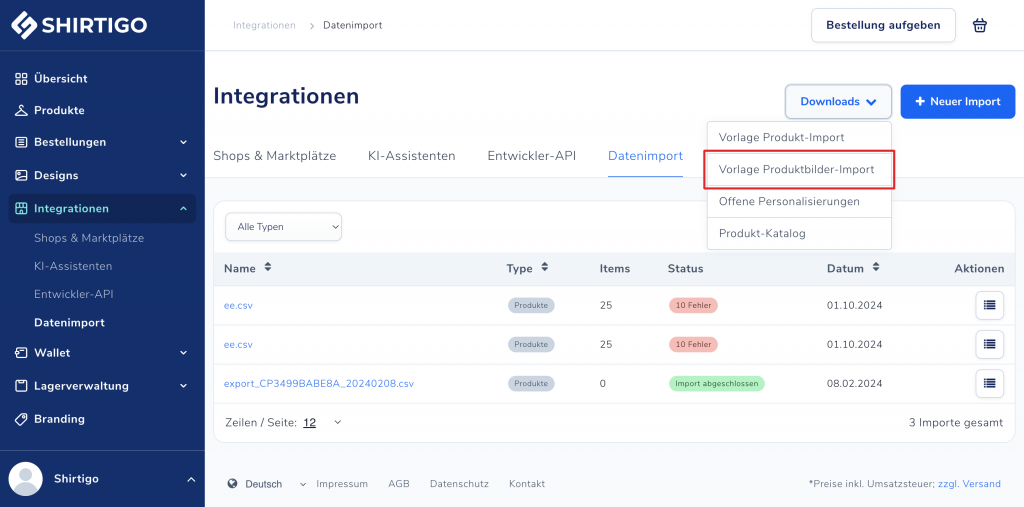The width and height of the screenshot is (1024, 507).
Task: Open the AGB footer link
Action: pos(399,484)
